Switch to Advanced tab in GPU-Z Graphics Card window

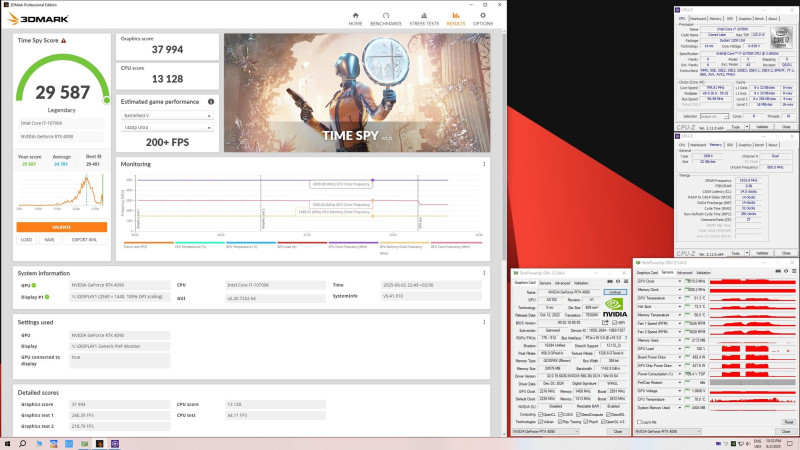click(x=562, y=283)
